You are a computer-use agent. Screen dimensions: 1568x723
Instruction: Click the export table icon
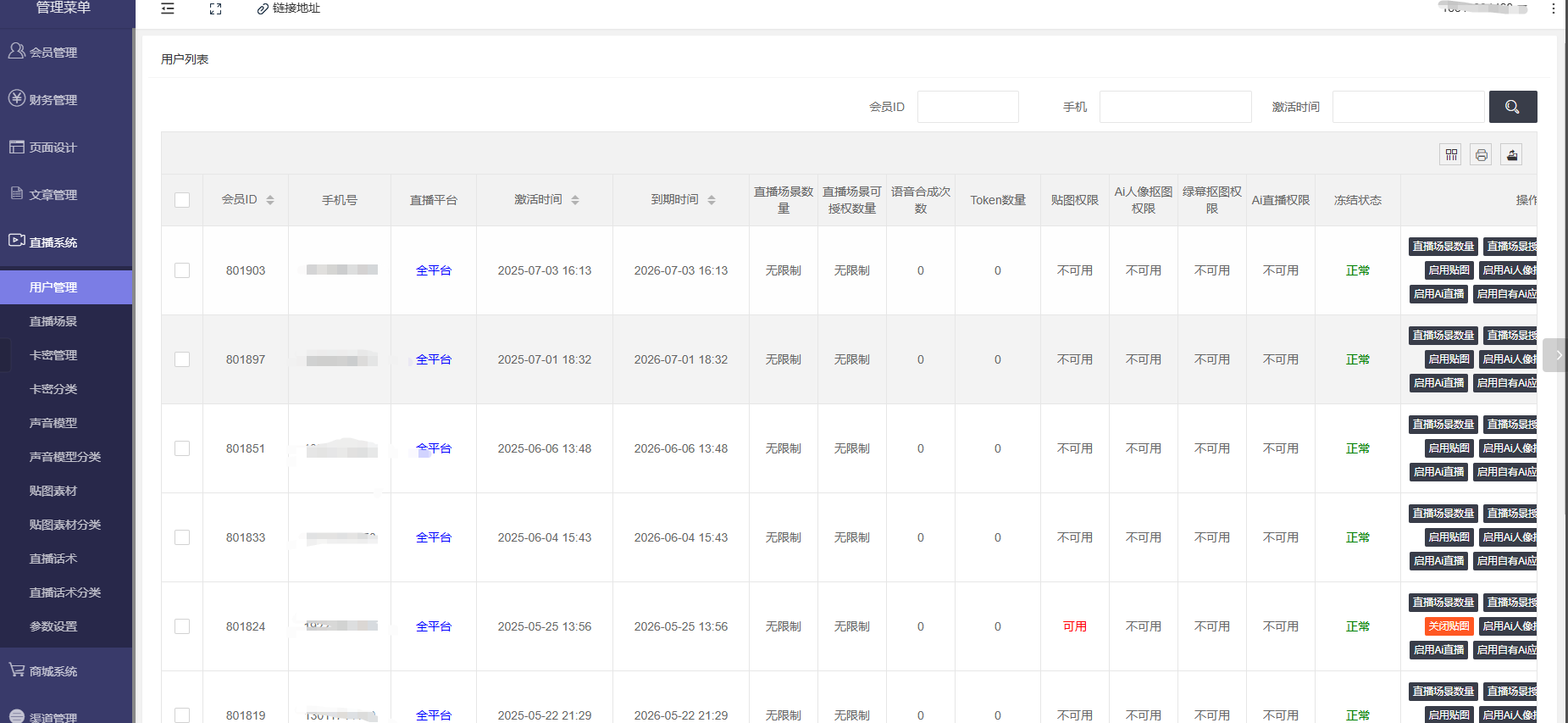coord(1511,154)
